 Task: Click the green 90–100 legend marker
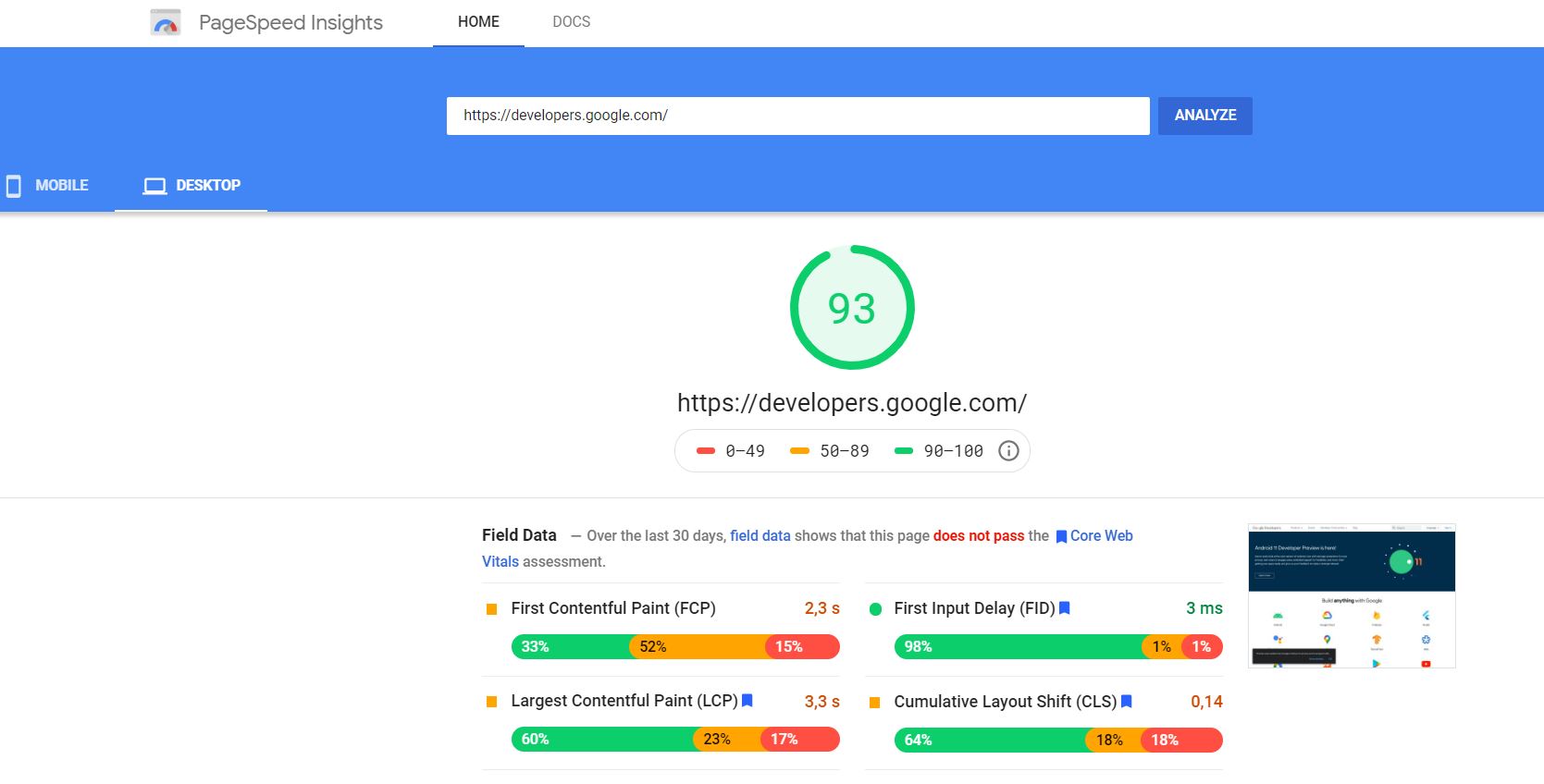pos(904,451)
